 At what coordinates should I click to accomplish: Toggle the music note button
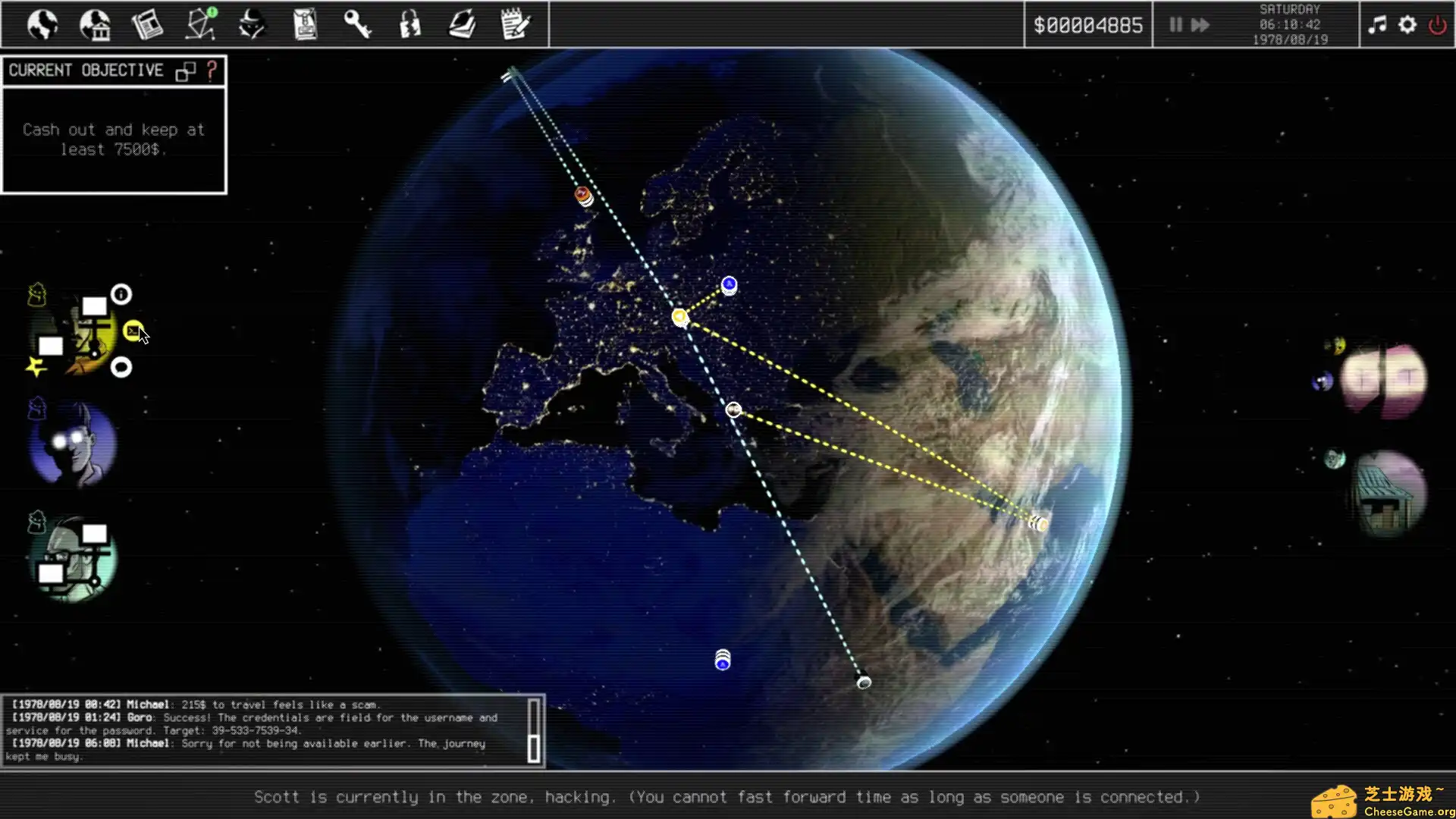tap(1377, 25)
